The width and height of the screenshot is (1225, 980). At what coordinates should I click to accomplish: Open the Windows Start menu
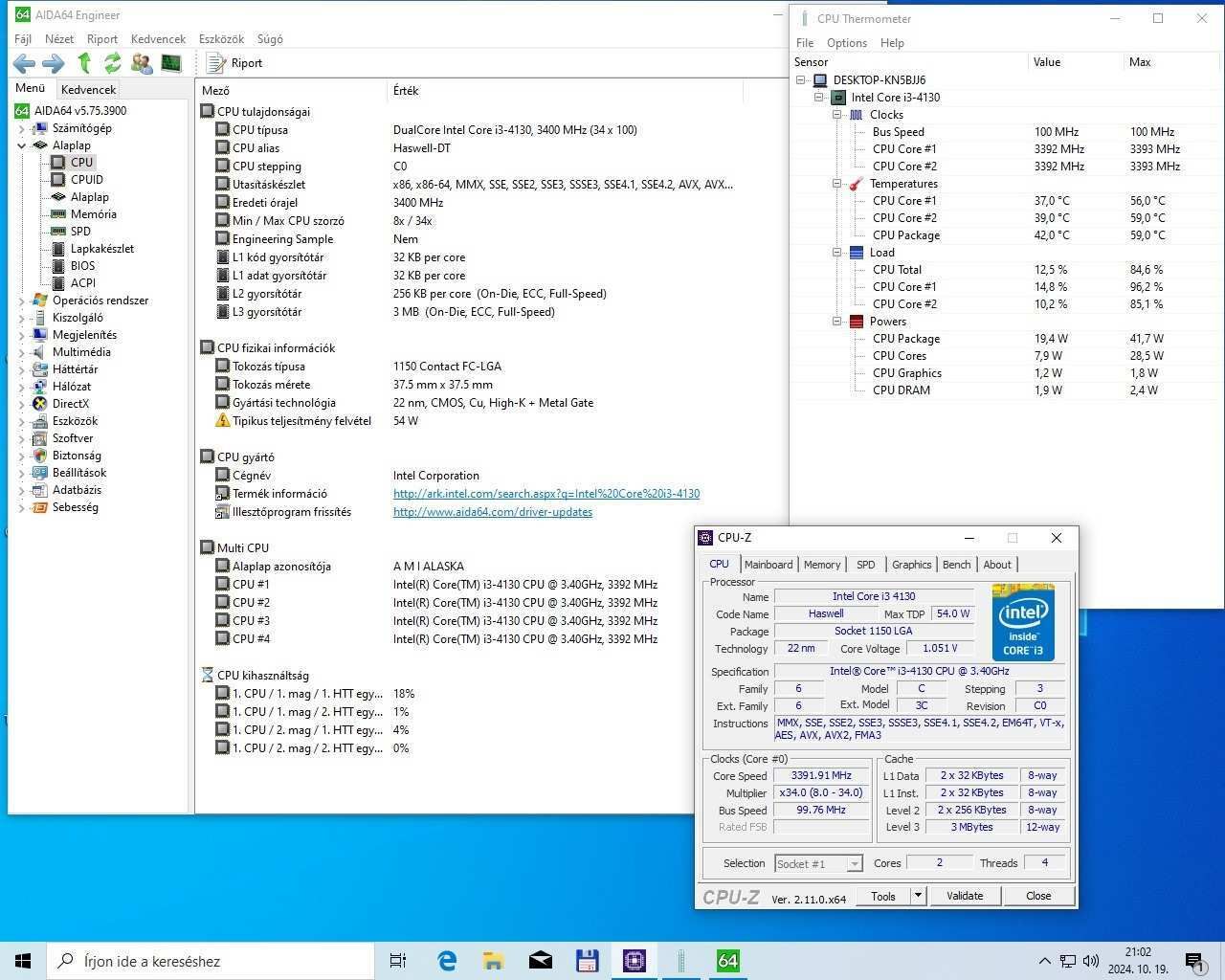point(23,961)
